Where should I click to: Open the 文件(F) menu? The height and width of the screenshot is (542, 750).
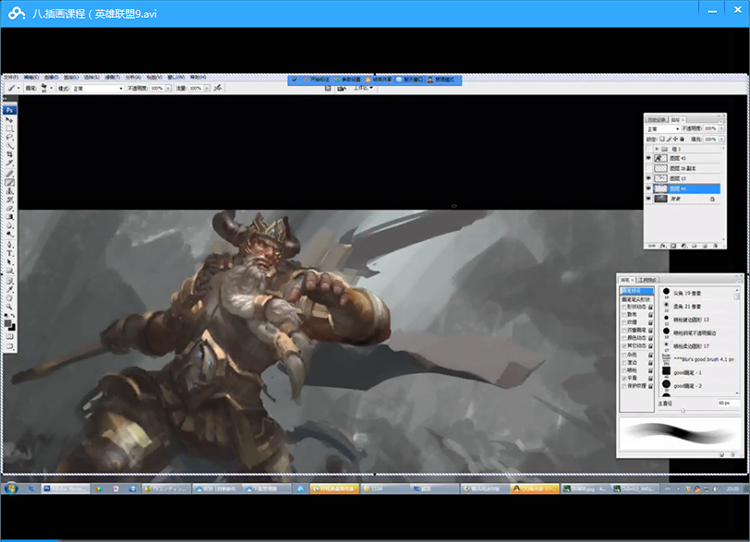click(x=11, y=77)
